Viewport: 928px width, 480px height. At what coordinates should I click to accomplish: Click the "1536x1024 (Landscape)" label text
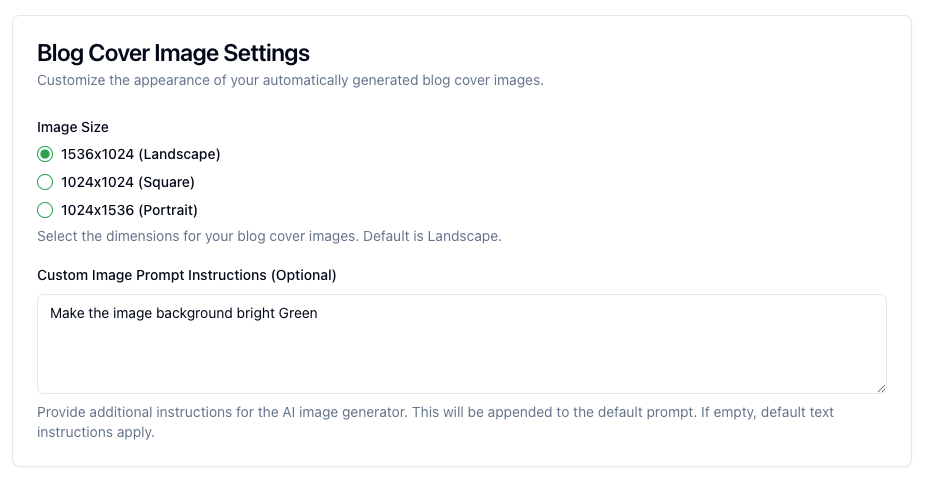[140, 154]
